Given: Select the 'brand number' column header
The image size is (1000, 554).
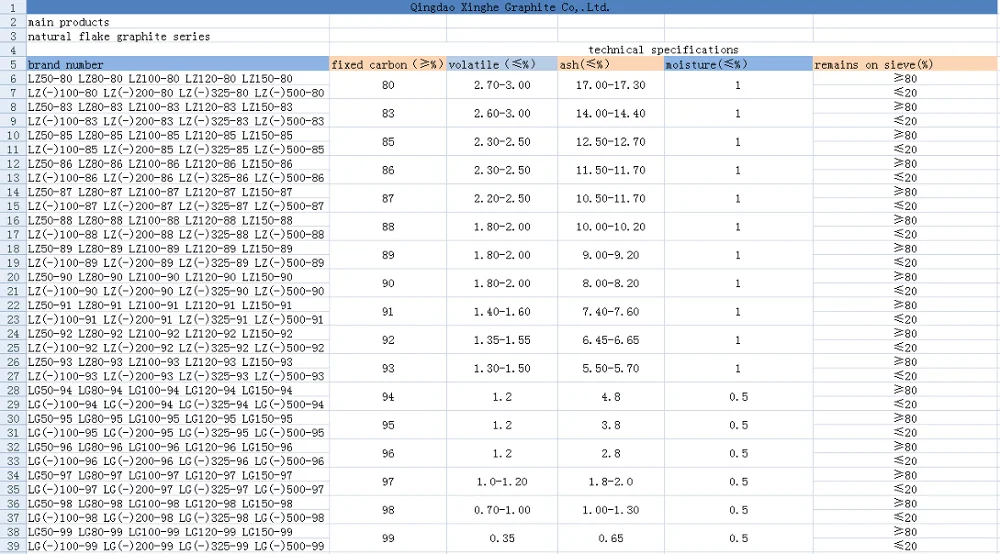Looking at the screenshot, I should point(177,64).
